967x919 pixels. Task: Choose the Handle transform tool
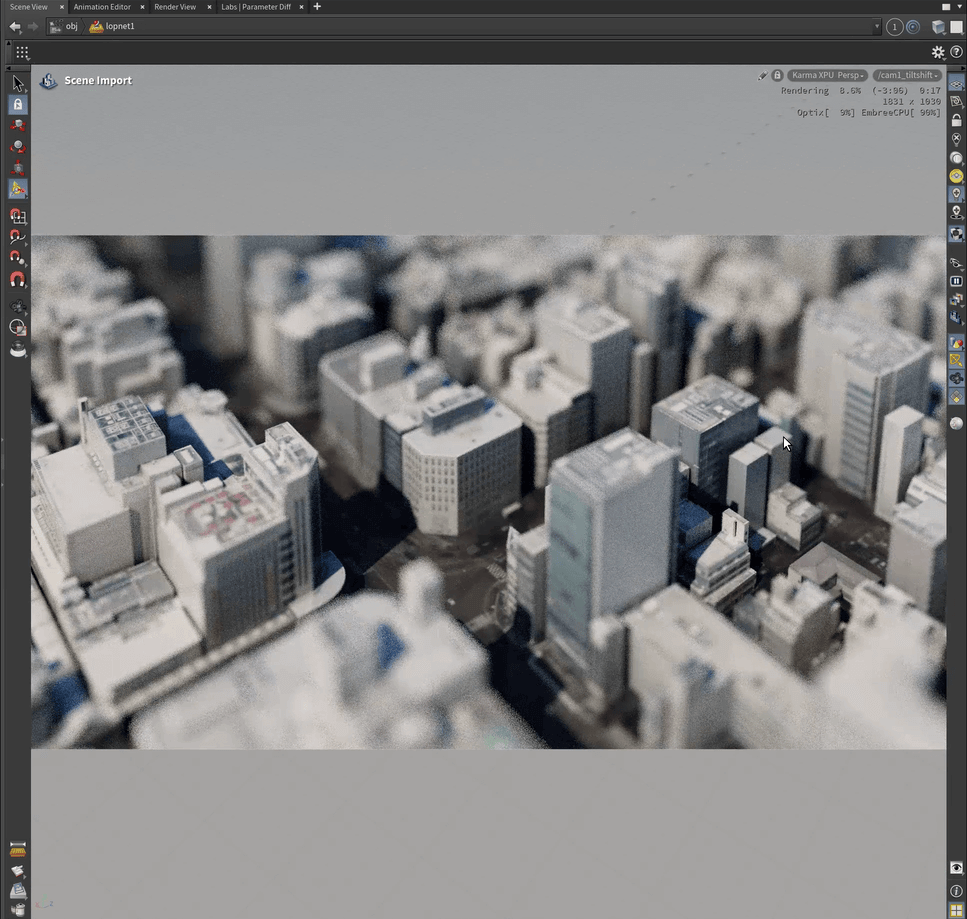pyautogui.click(x=18, y=188)
